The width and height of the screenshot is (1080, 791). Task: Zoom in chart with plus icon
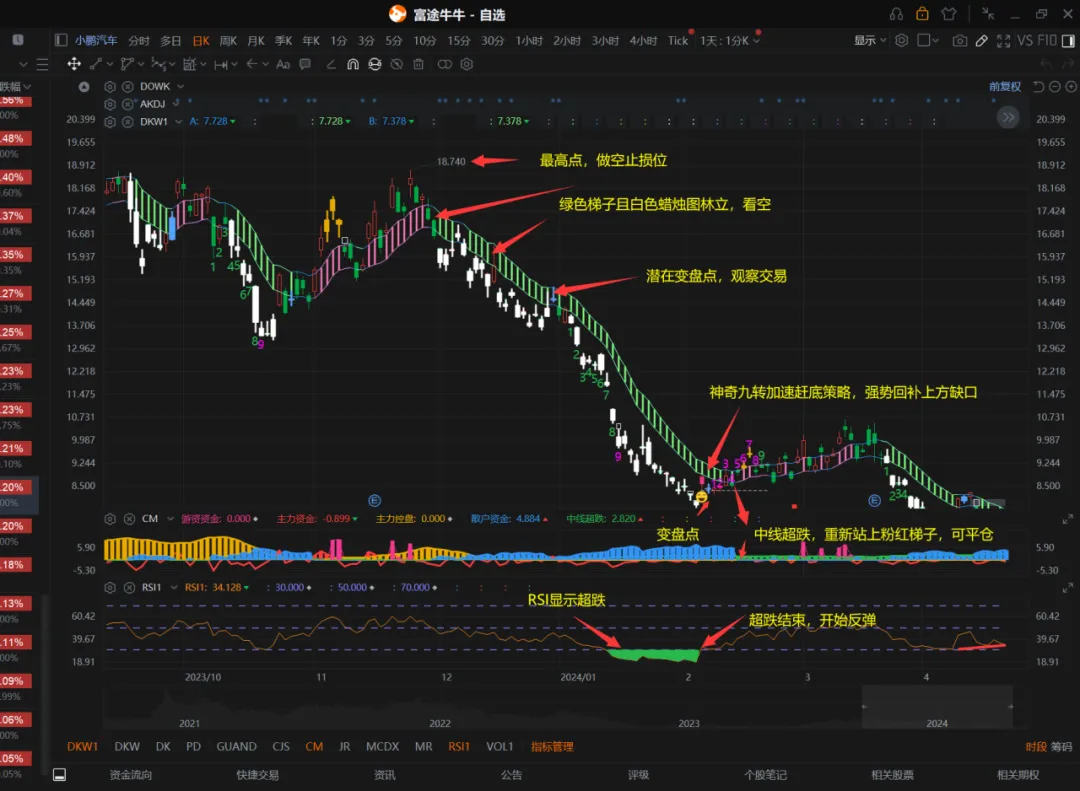pyautogui.click(x=1071, y=86)
